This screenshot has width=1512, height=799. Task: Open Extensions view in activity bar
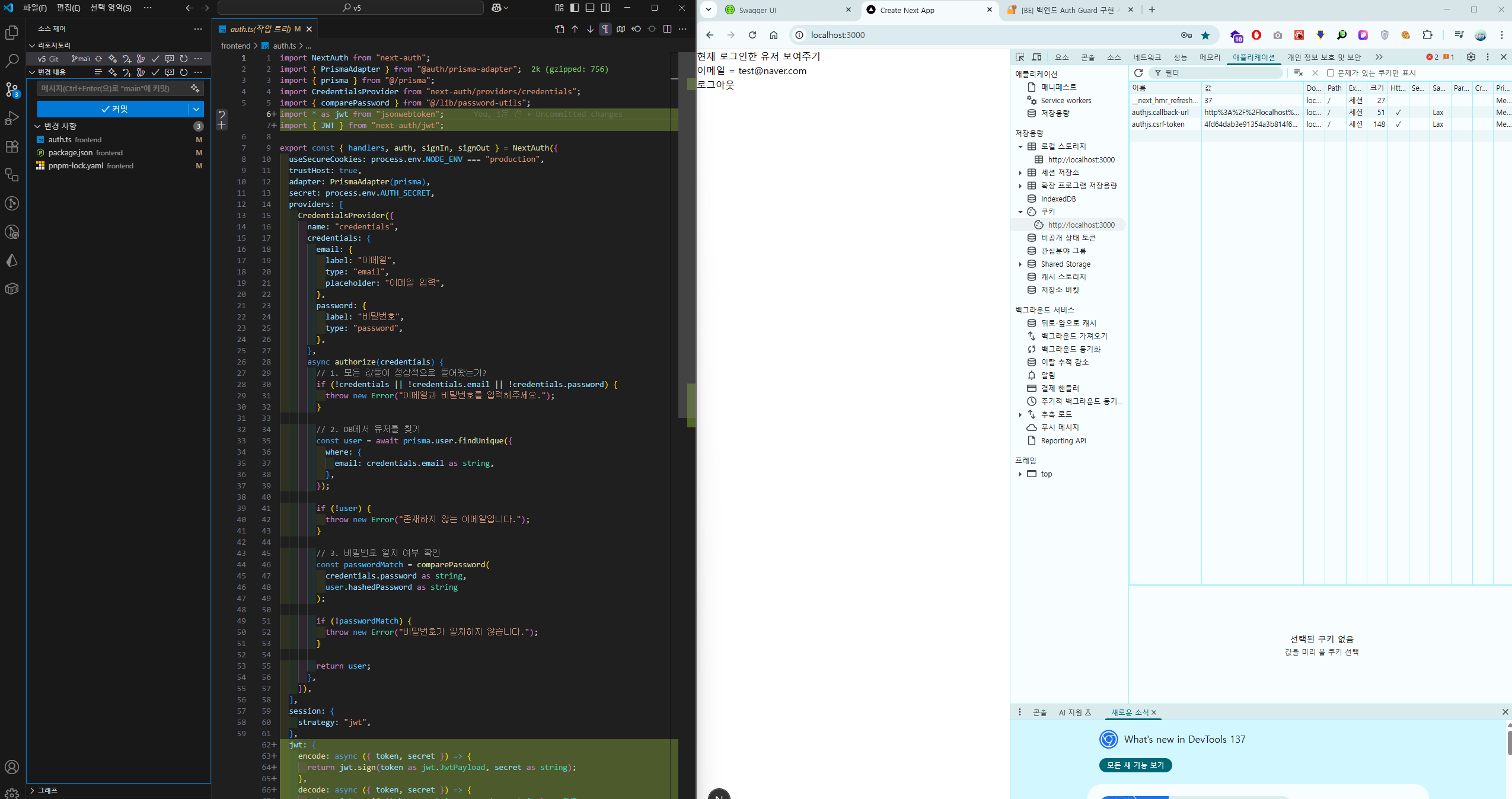click(x=12, y=146)
